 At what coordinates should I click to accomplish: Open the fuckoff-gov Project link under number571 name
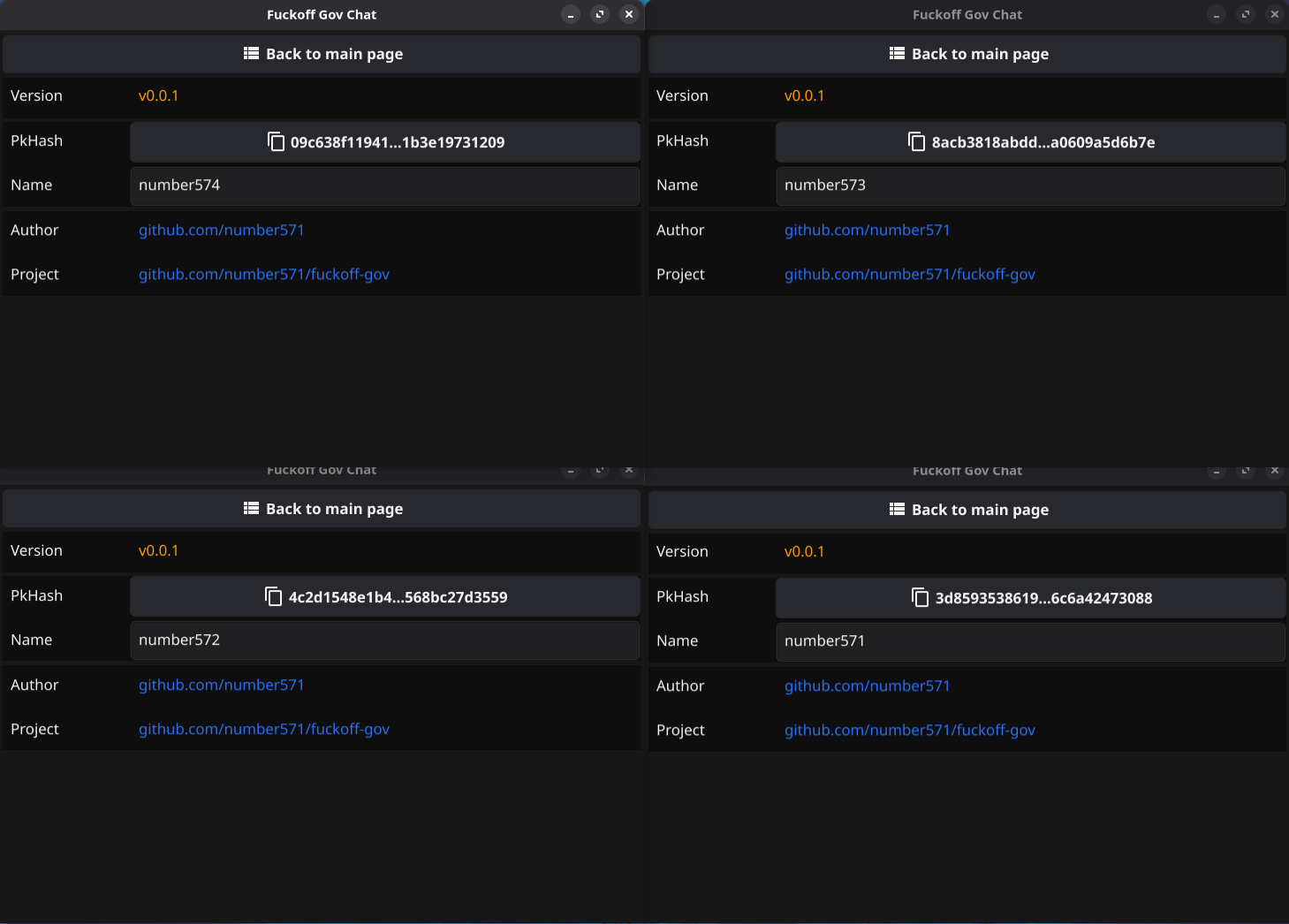tap(909, 731)
